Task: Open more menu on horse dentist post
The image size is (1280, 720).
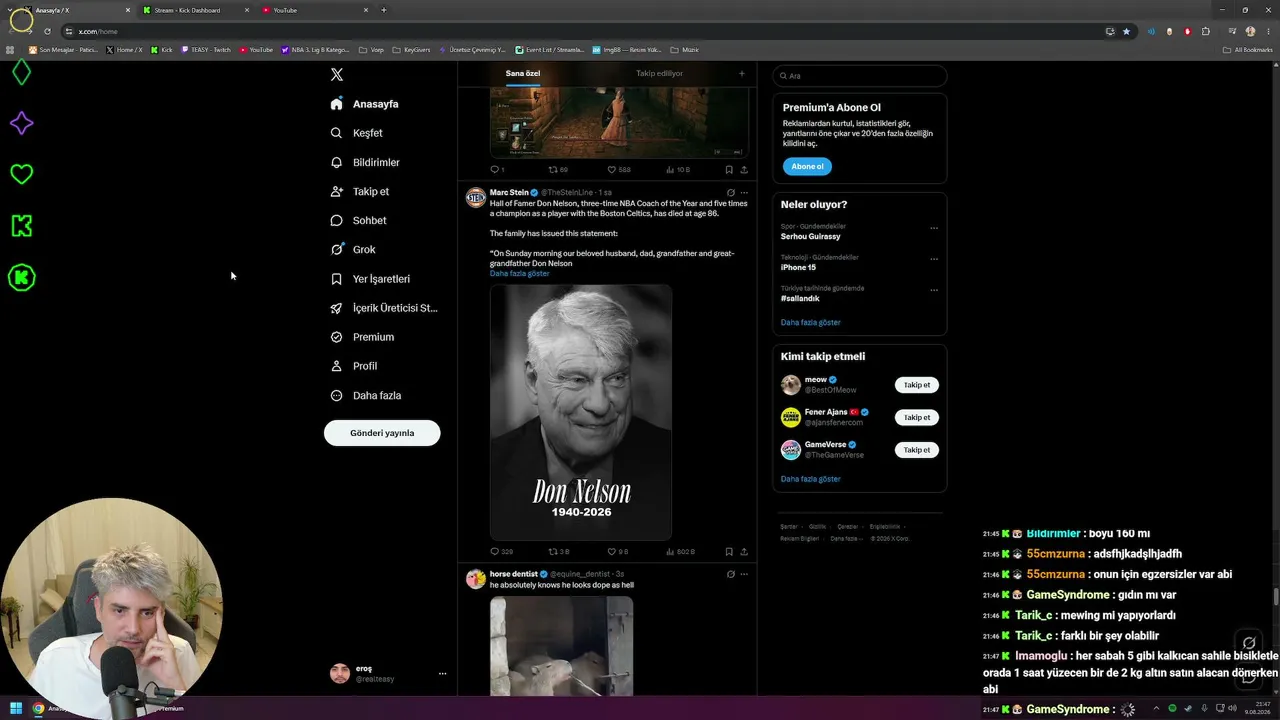Action: [x=744, y=574]
